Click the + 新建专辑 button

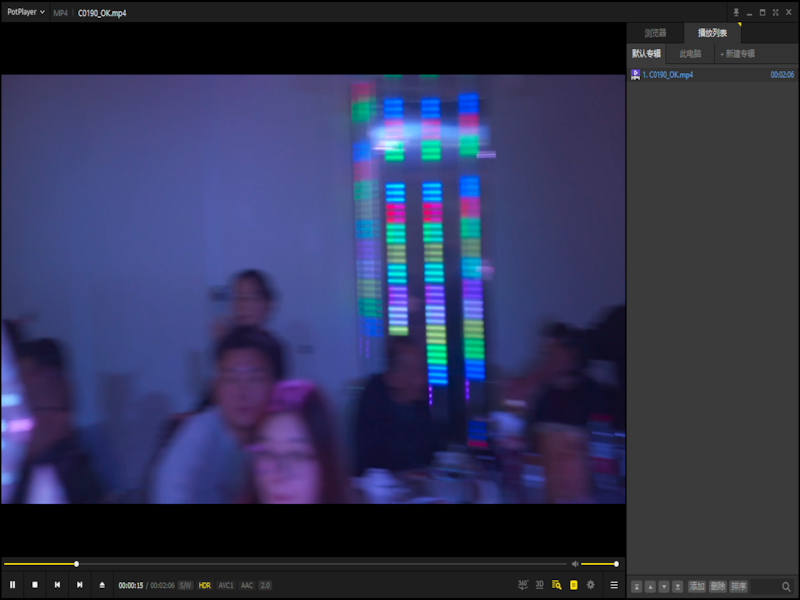click(x=737, y=54)
